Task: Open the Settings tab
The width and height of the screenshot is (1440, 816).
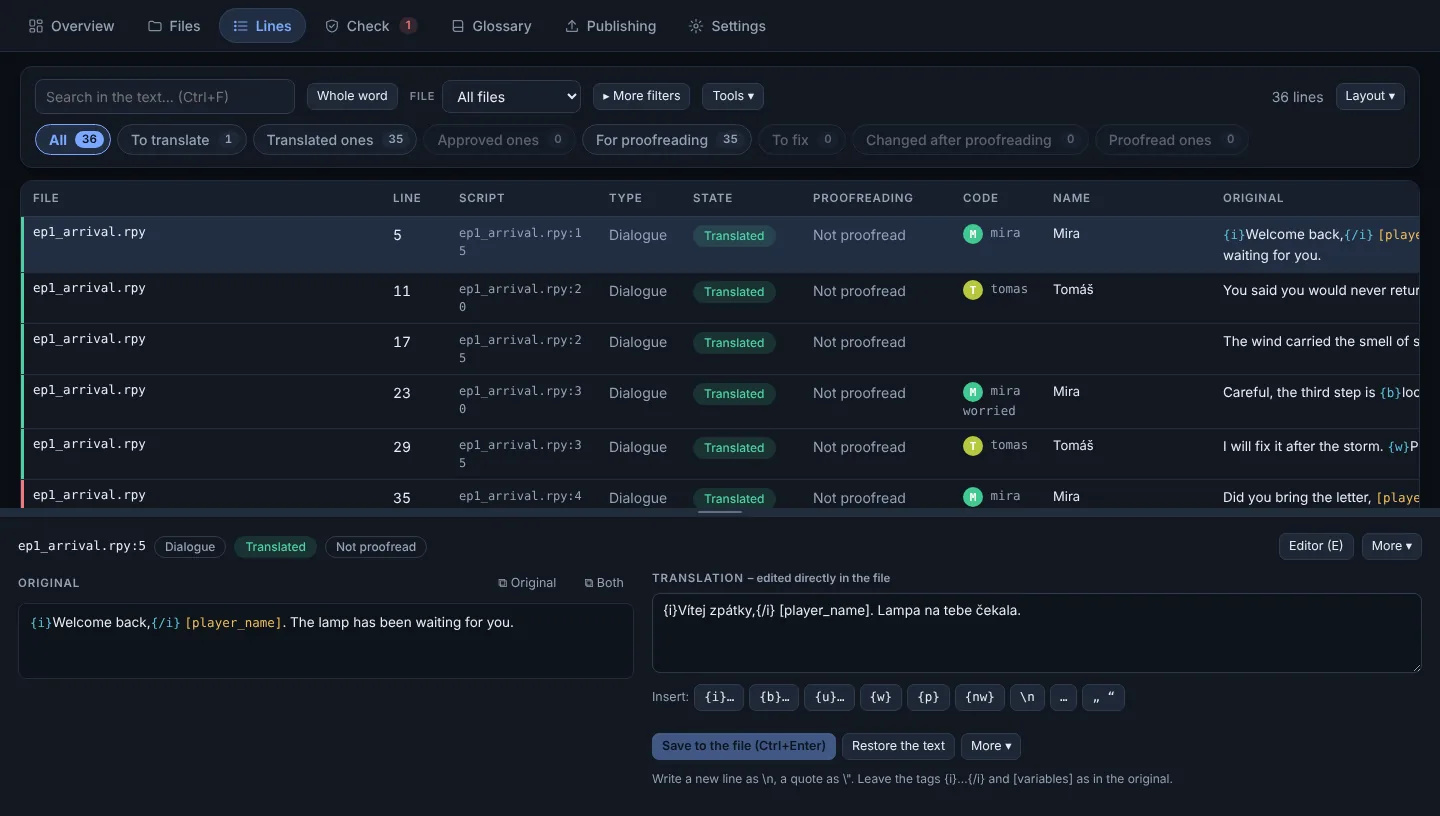Action: point(727,26)
